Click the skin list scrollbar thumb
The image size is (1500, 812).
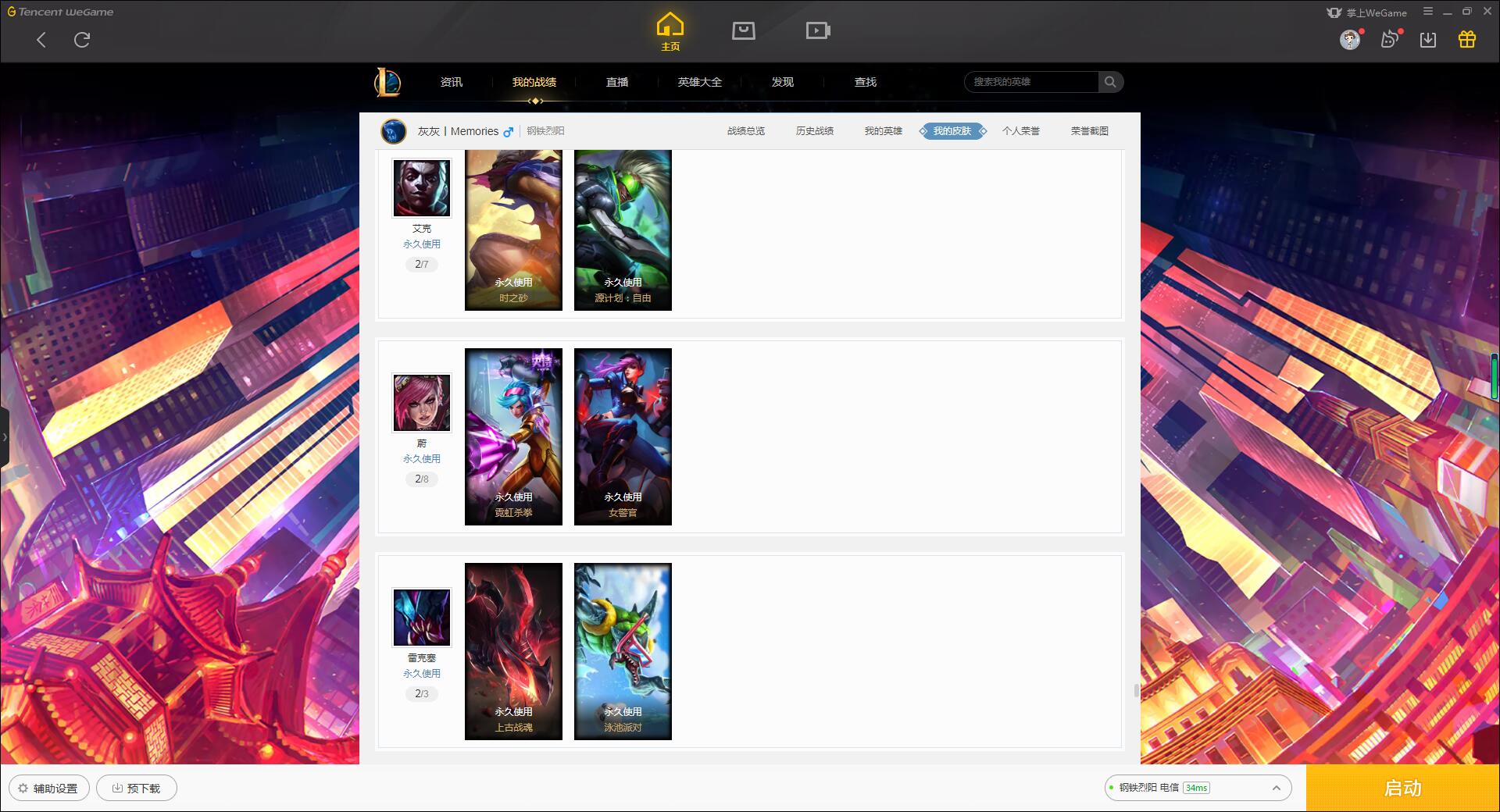point(1136,691)
